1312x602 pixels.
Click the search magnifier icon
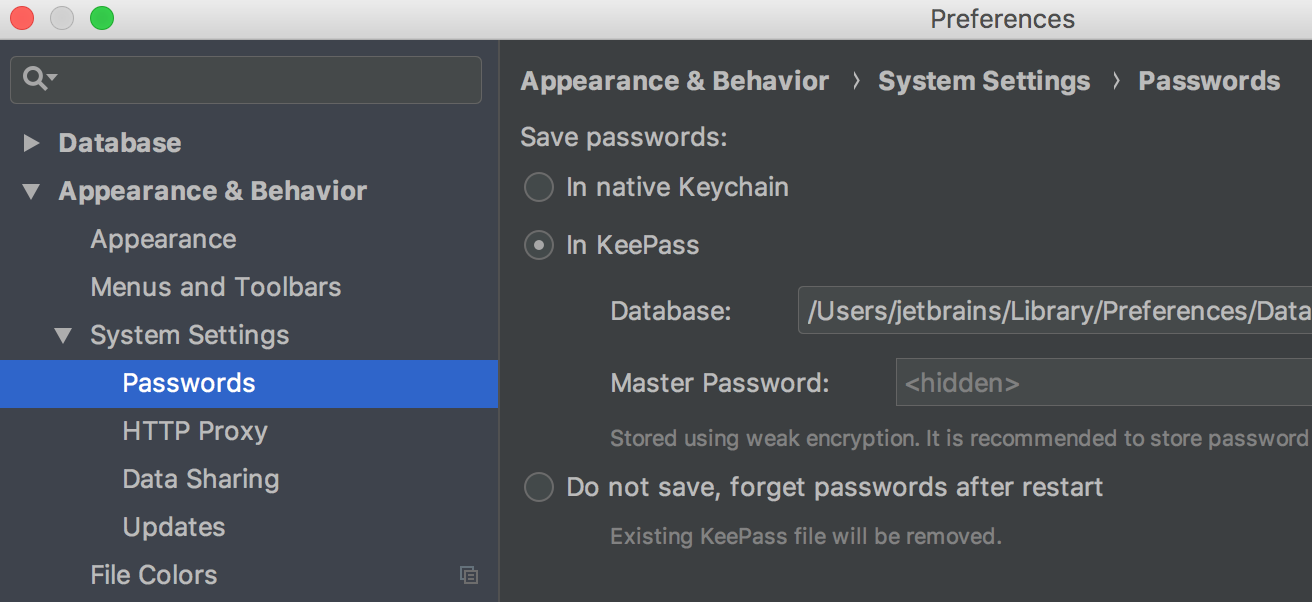click(39, 78)
